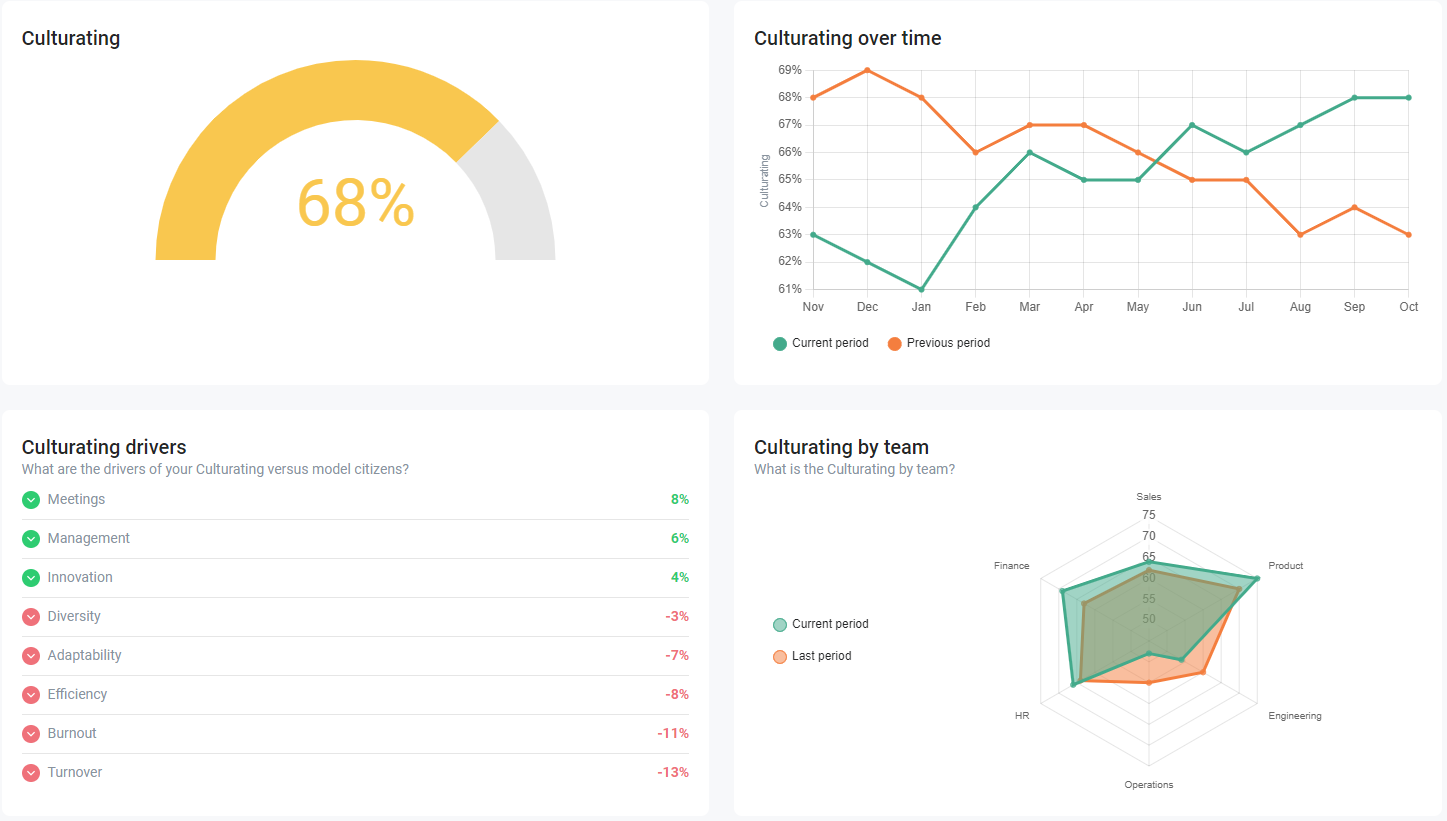The image size is (1447, 821).
Task: Hide Last period series in radar legend
Action: [x=811, y=656]
